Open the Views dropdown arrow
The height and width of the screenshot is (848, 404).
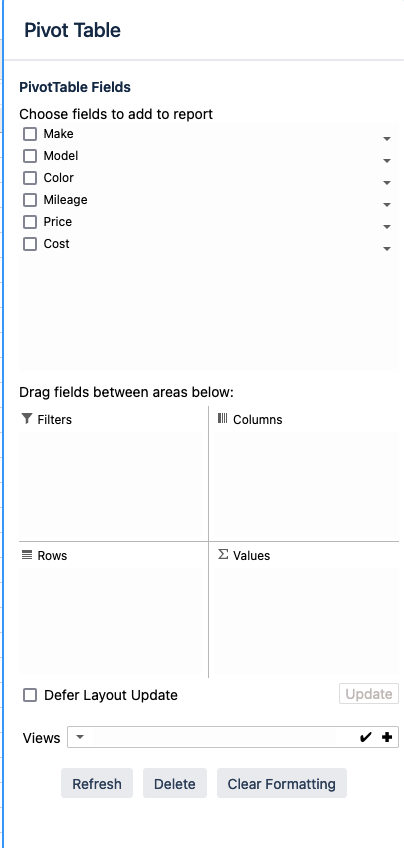coord(80,737)
